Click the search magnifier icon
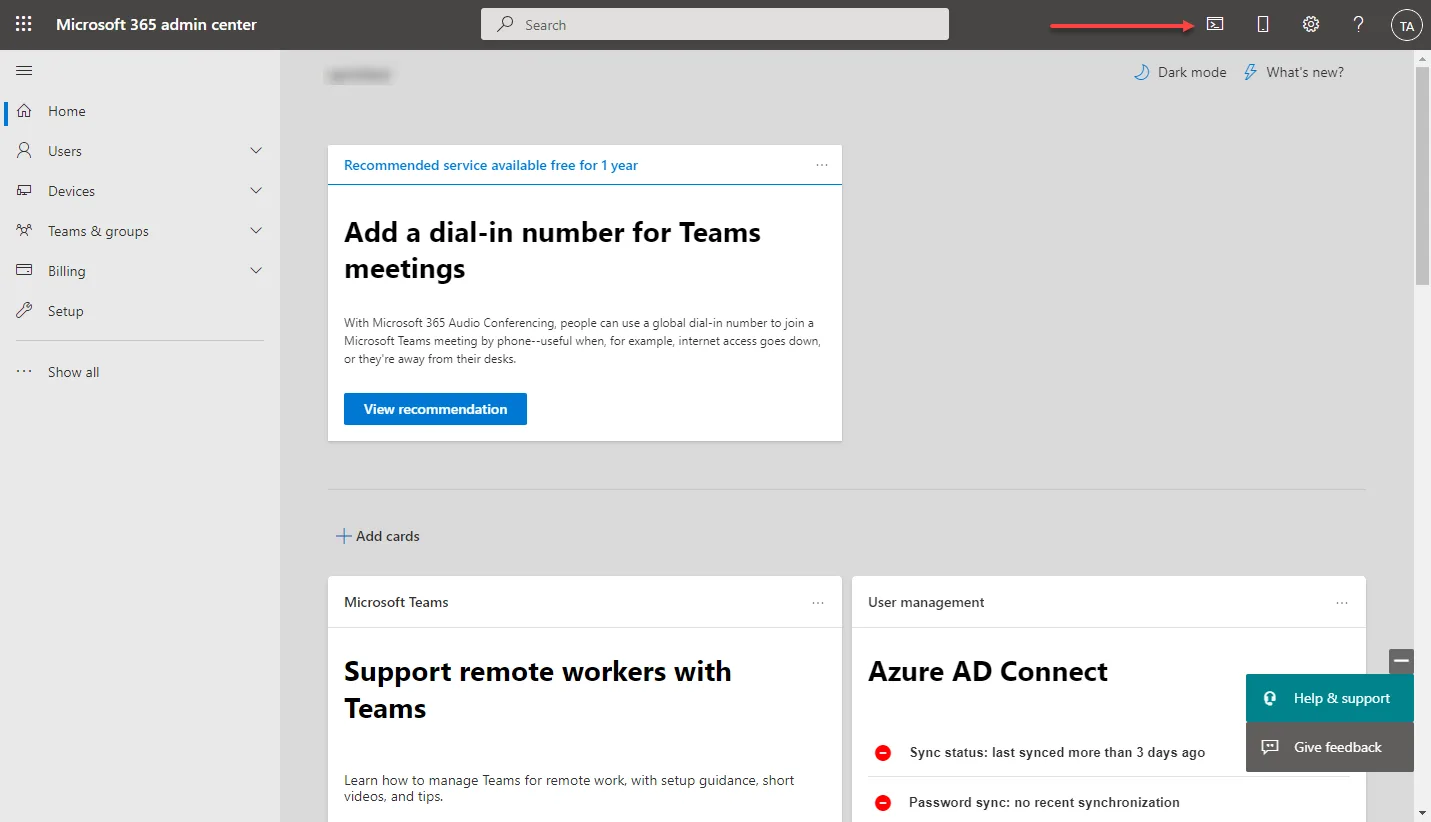 point(507,24)
